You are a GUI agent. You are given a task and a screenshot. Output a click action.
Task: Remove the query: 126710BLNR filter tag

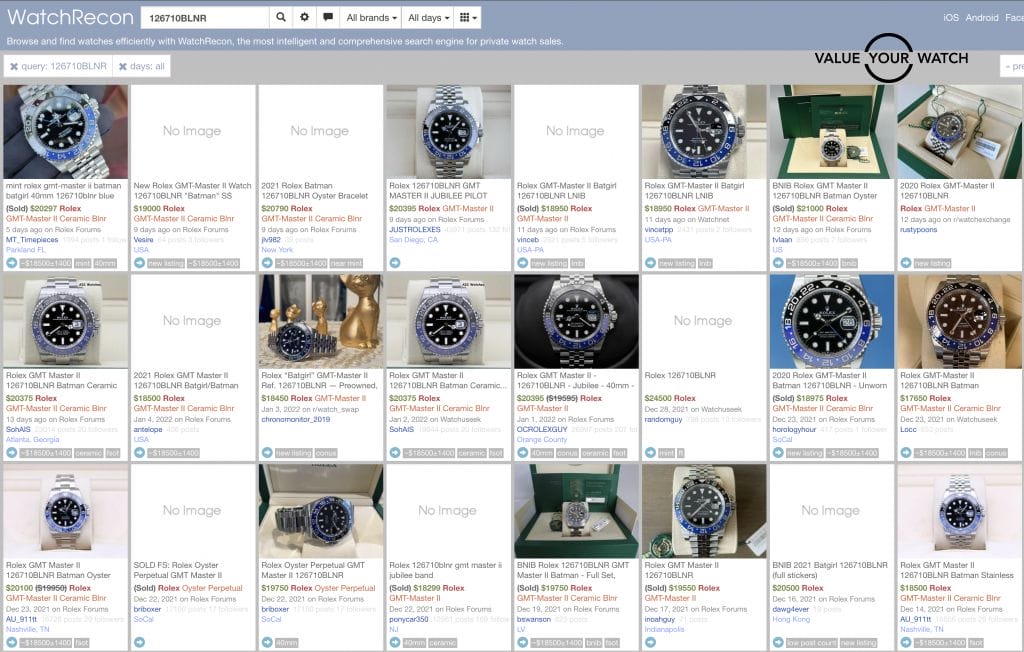14,66
